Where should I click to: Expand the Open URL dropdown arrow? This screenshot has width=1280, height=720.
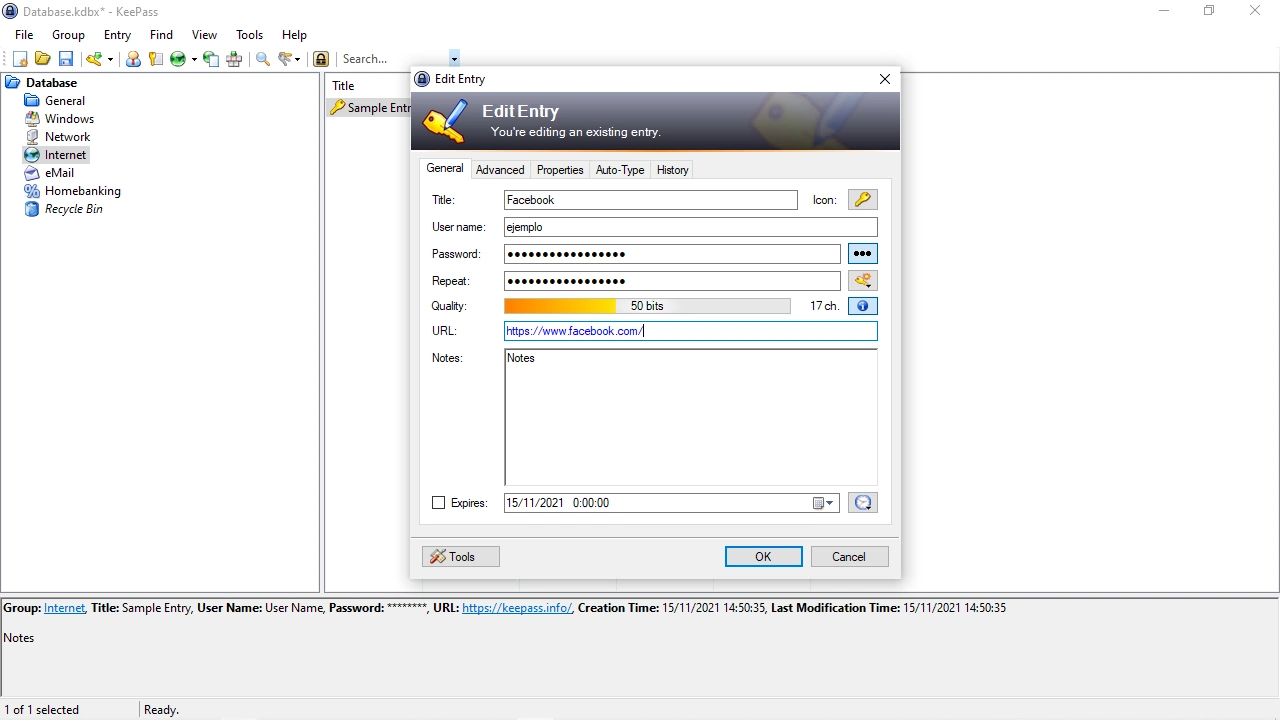pos(194,59)
